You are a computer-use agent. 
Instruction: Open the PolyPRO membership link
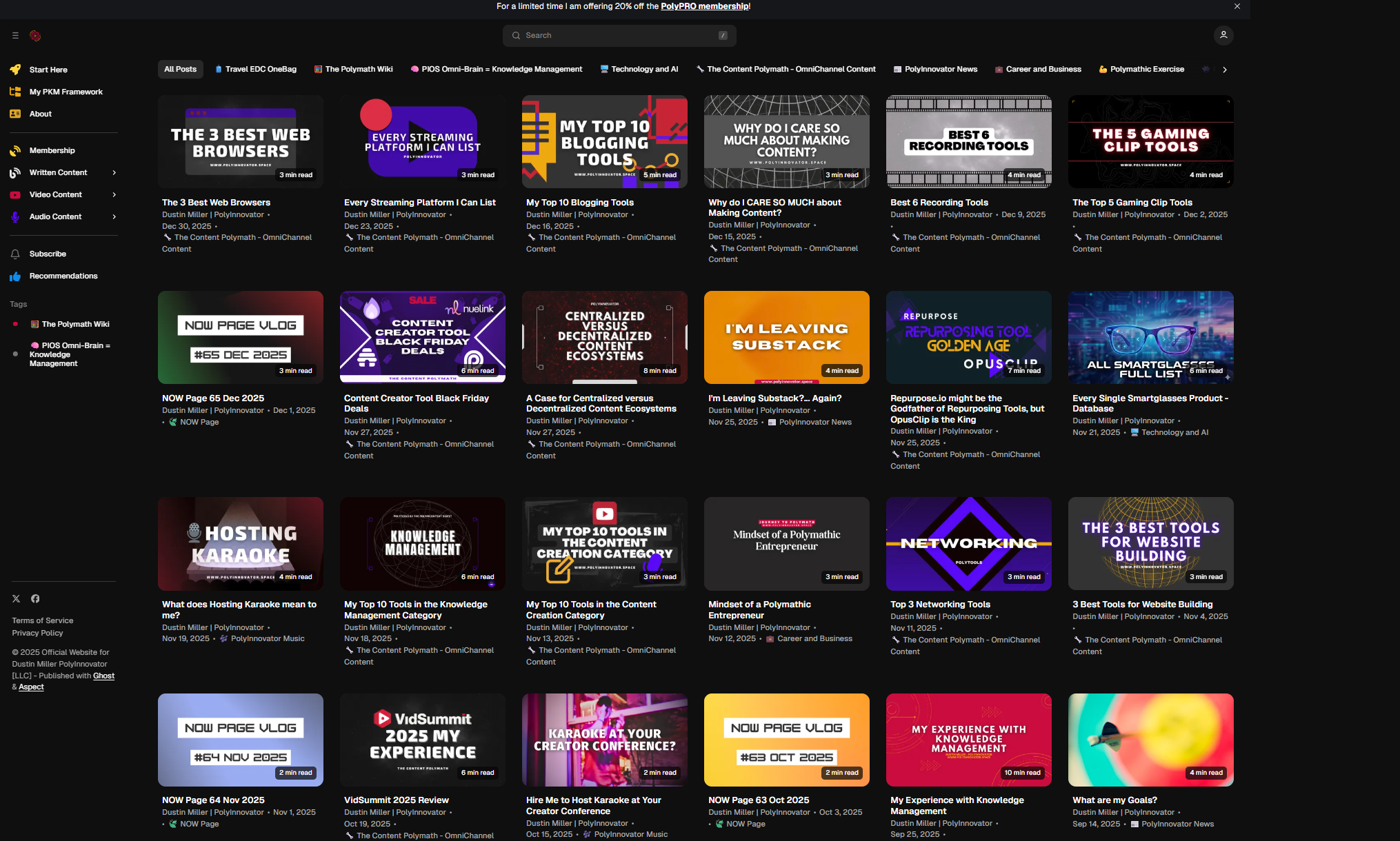click(x=704, y=6)
